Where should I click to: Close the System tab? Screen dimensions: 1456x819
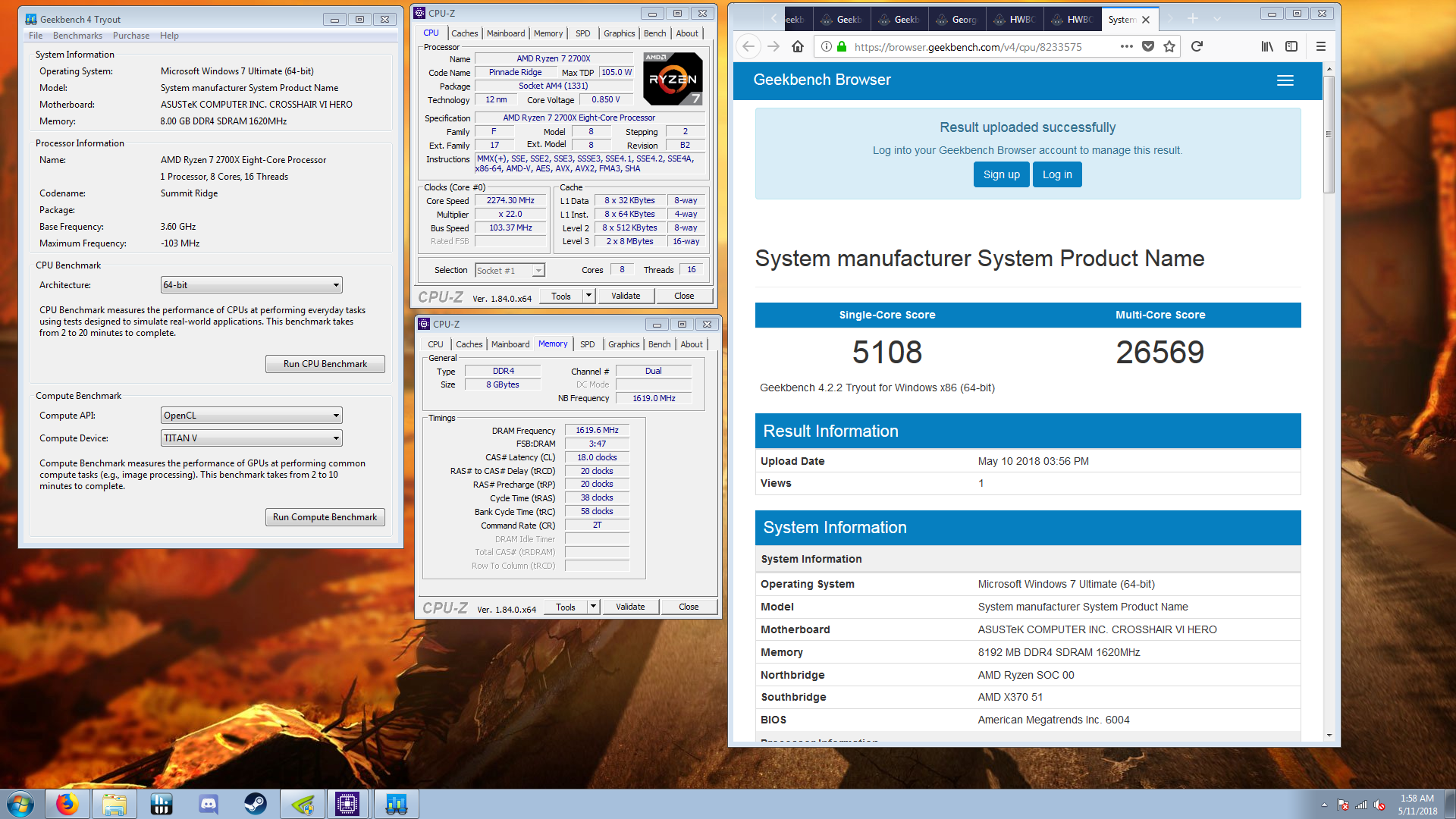click(x=1146, y=20)
